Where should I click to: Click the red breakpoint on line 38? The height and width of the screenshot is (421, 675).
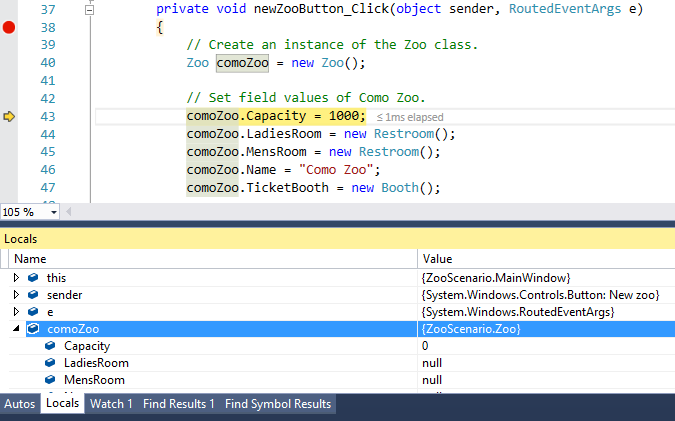click(9, 28)
